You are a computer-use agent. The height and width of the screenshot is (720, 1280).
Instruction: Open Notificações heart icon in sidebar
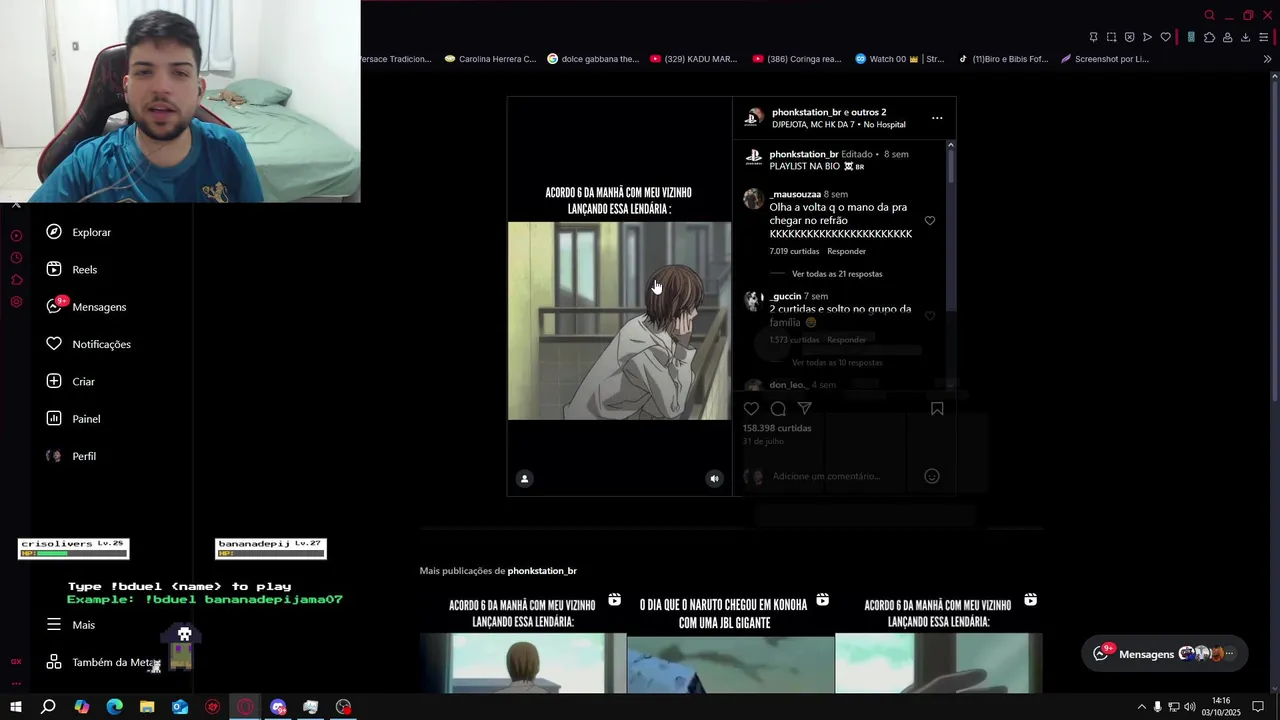[54, 344]
